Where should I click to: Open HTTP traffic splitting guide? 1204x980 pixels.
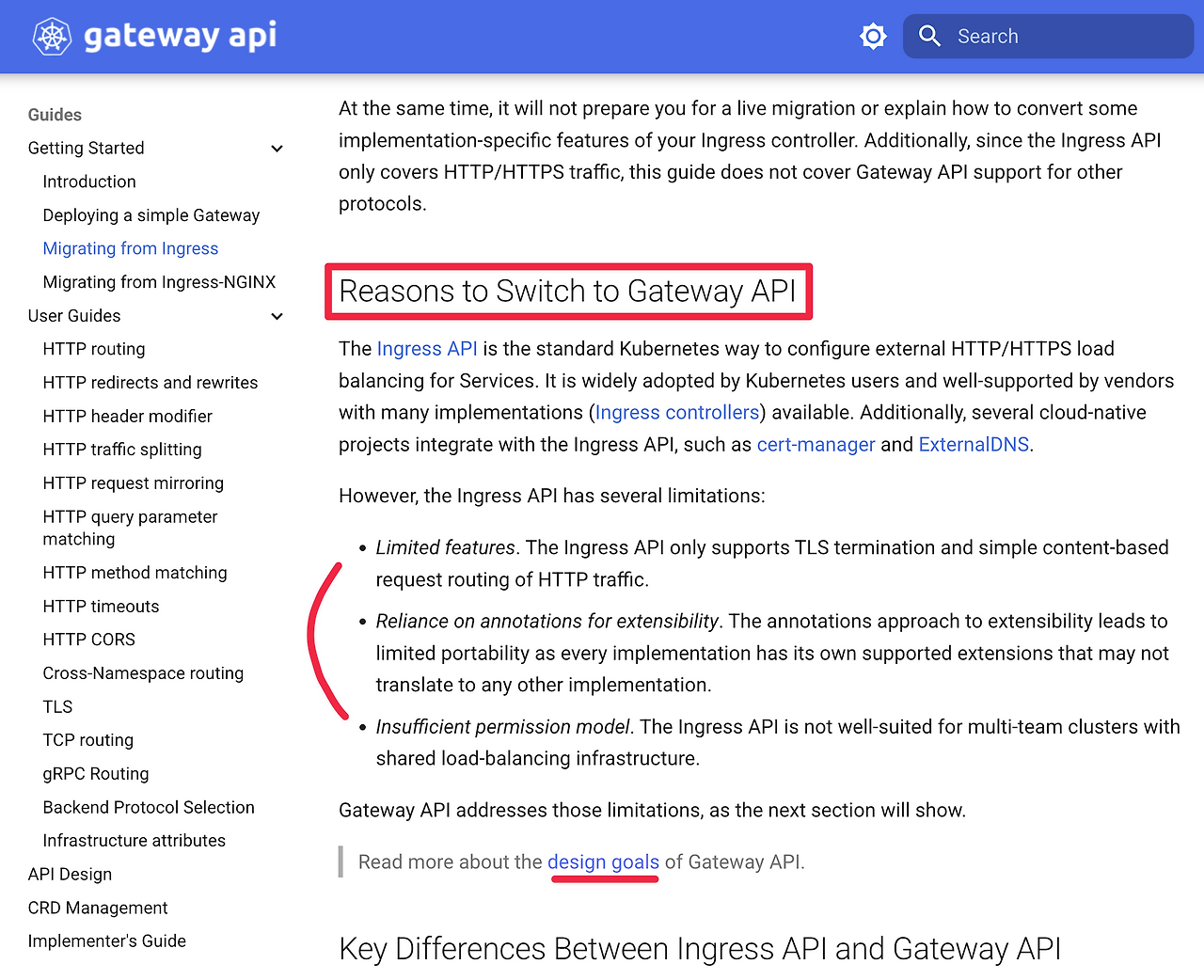tap(122, 450)
